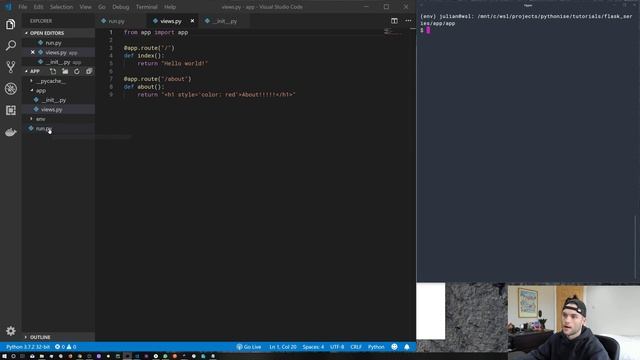
Task: Open run.py in the APP file tree
Action: [x=58, y=129]
